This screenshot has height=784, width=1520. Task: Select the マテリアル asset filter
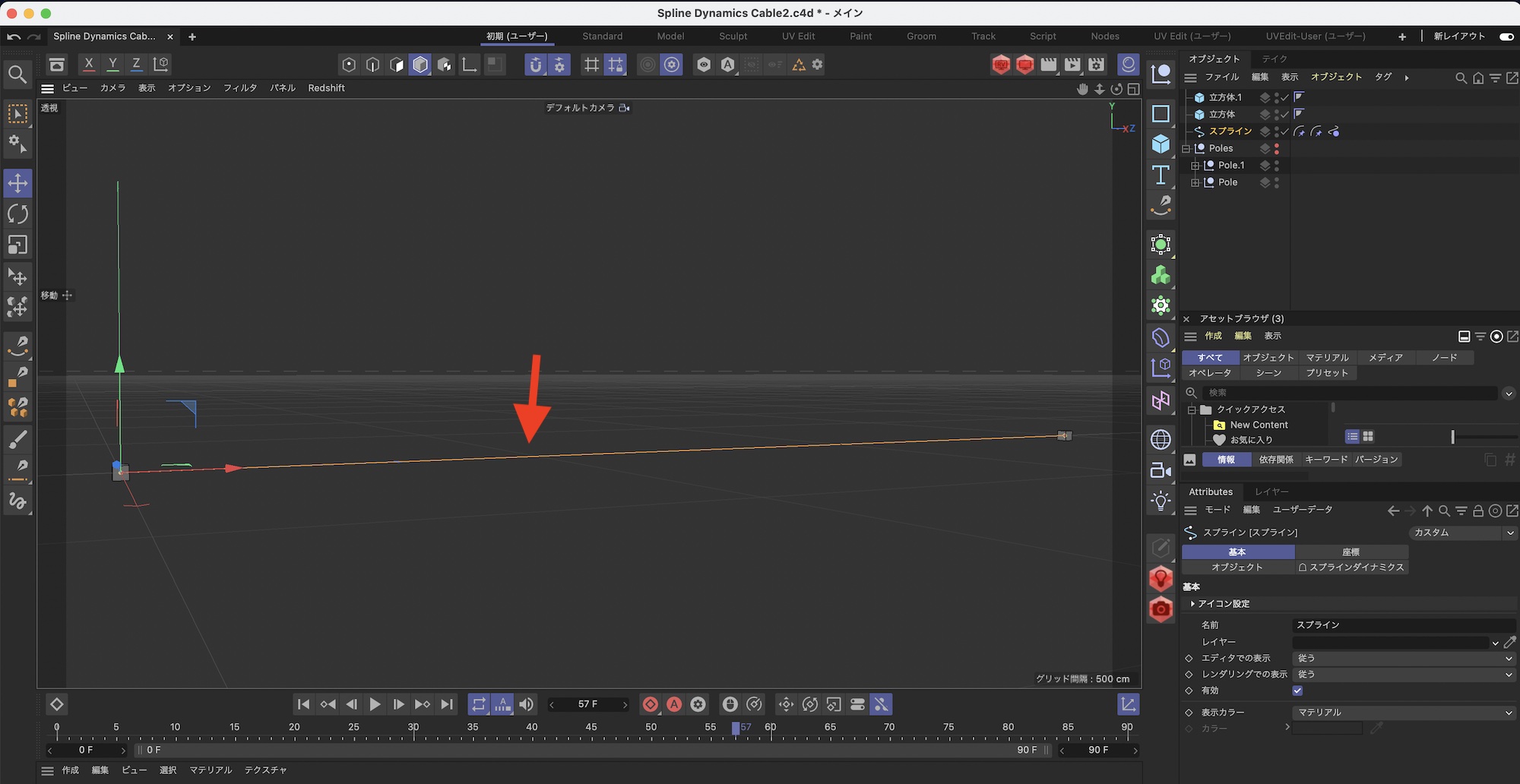pos(1327,357)
